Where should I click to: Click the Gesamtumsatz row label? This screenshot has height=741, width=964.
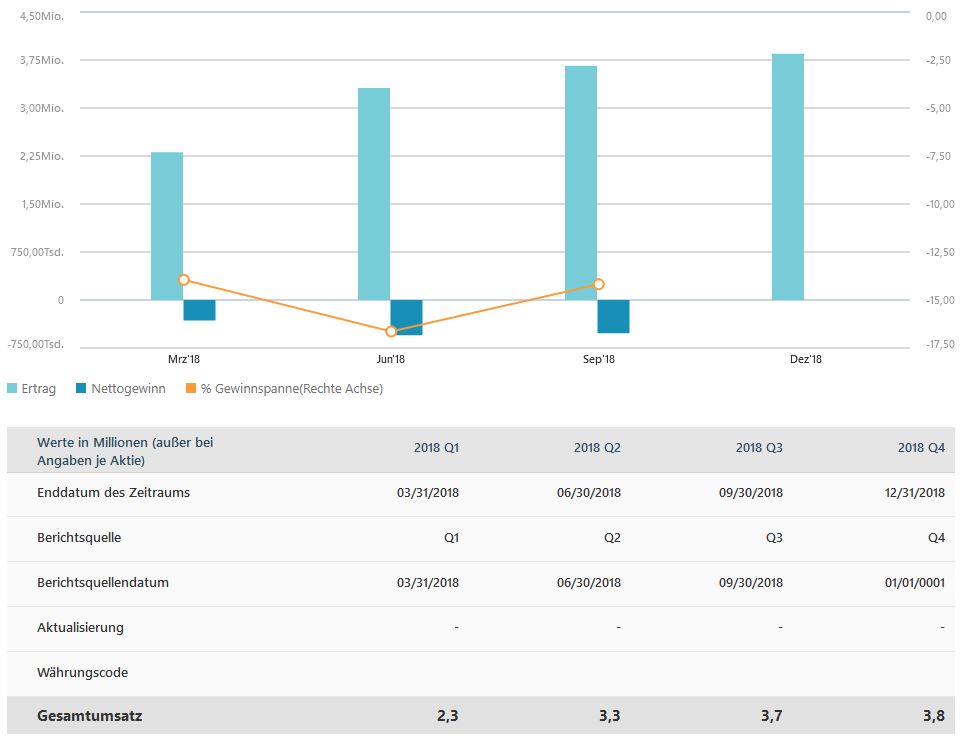click(x=89, y=716)
